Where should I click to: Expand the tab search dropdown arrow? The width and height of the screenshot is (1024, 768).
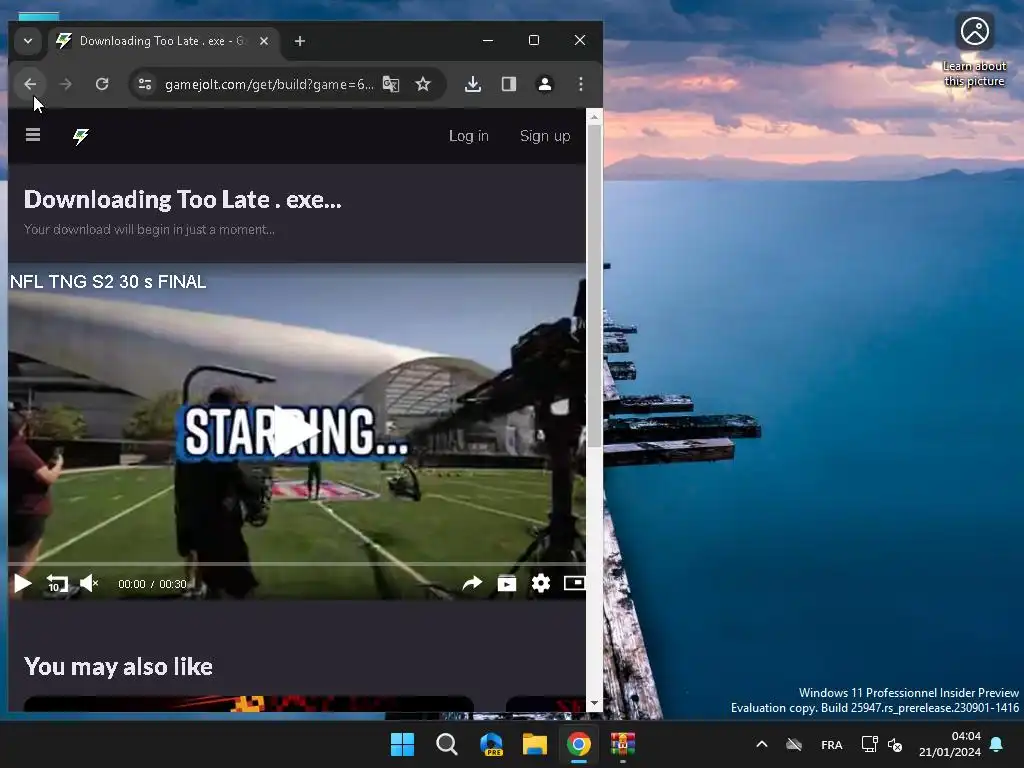[x=28, y=41]
